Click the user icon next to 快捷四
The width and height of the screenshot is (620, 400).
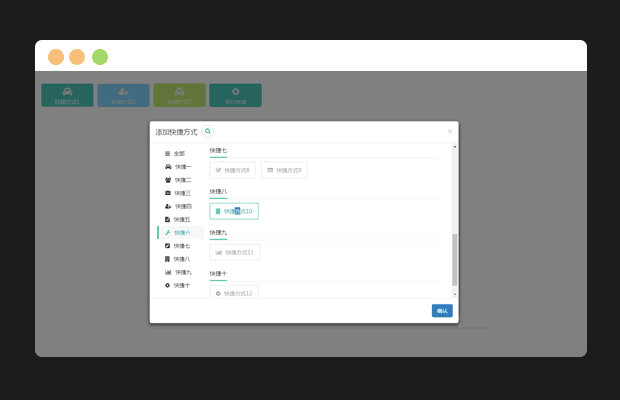click(x=168, y=206)
